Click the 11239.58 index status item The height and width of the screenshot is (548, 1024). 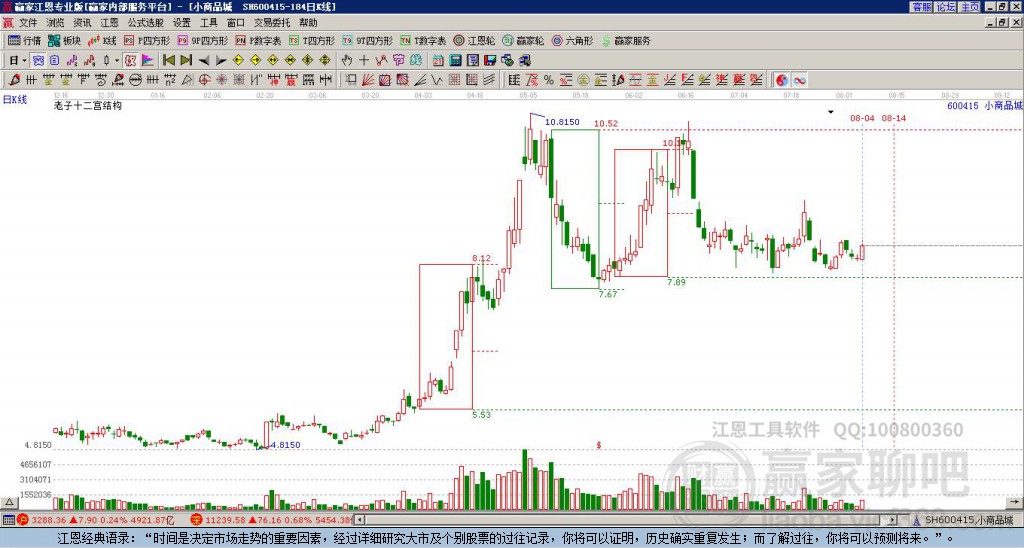(x=273, y=520)
